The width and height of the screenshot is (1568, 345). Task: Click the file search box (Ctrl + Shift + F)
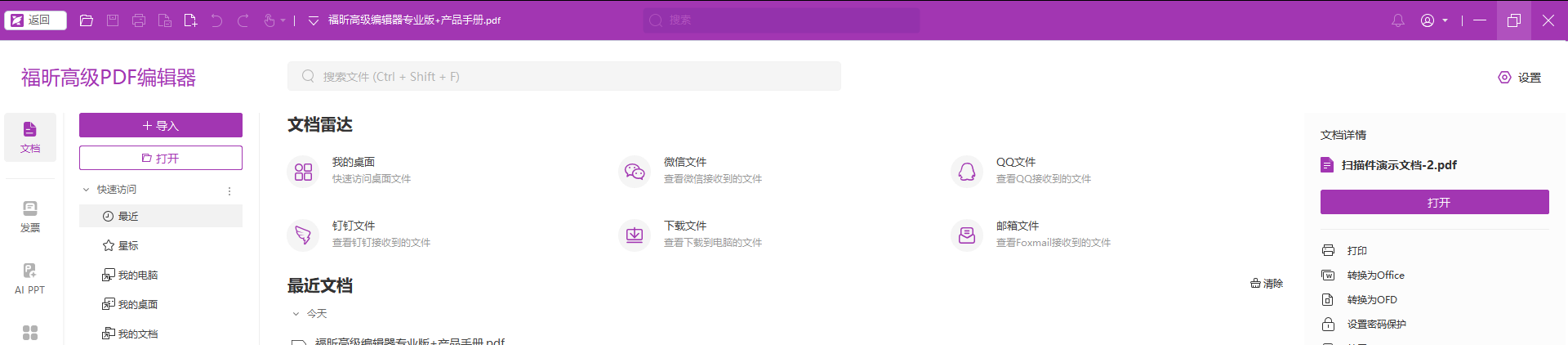564,76
